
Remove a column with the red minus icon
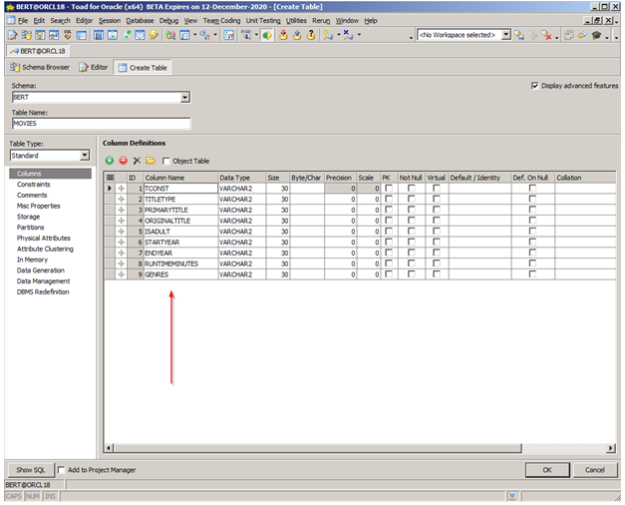123,161
